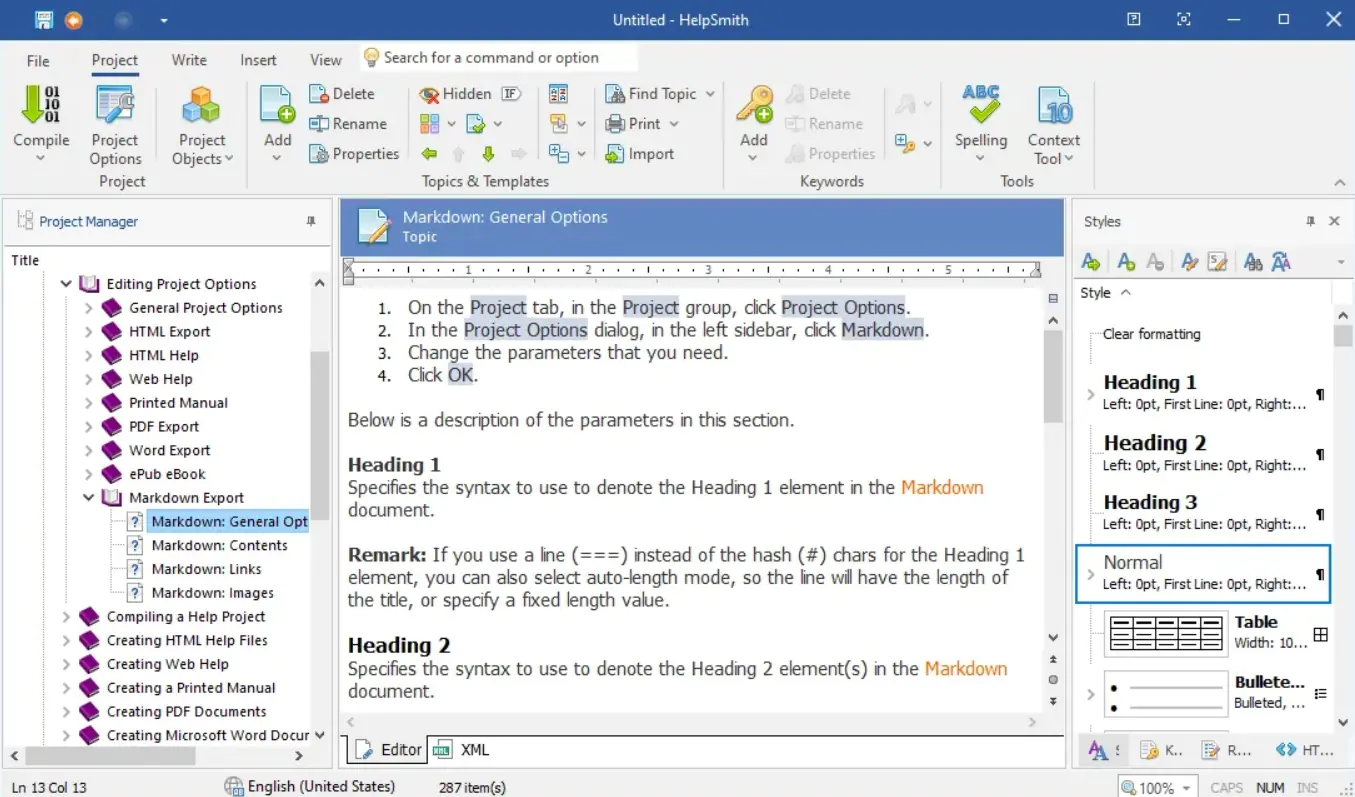Click the green left arrow move button
This screenshot has width=1355, height=797.
[x=429, y=154]
